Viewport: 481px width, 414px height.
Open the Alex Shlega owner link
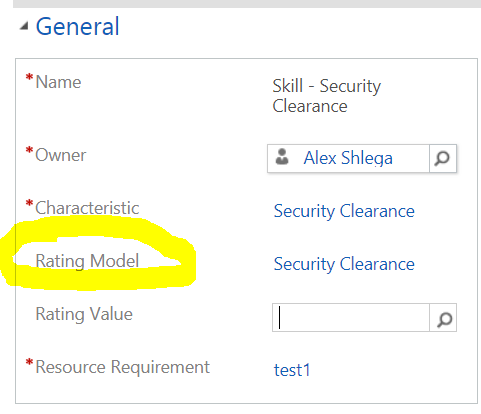point(348,158)
